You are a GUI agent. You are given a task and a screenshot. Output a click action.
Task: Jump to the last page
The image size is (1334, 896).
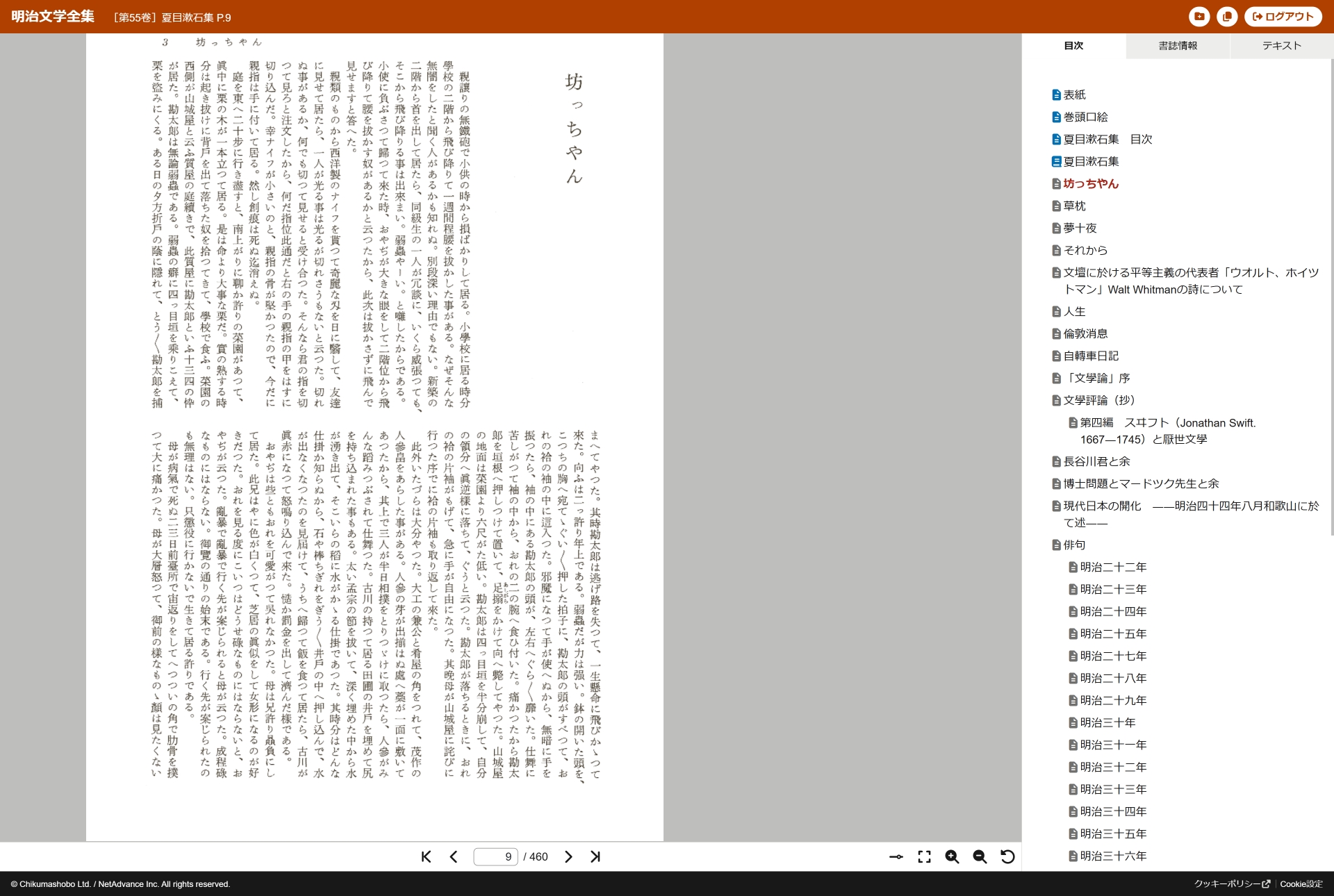pyautogui.click(x=595, y=856)
